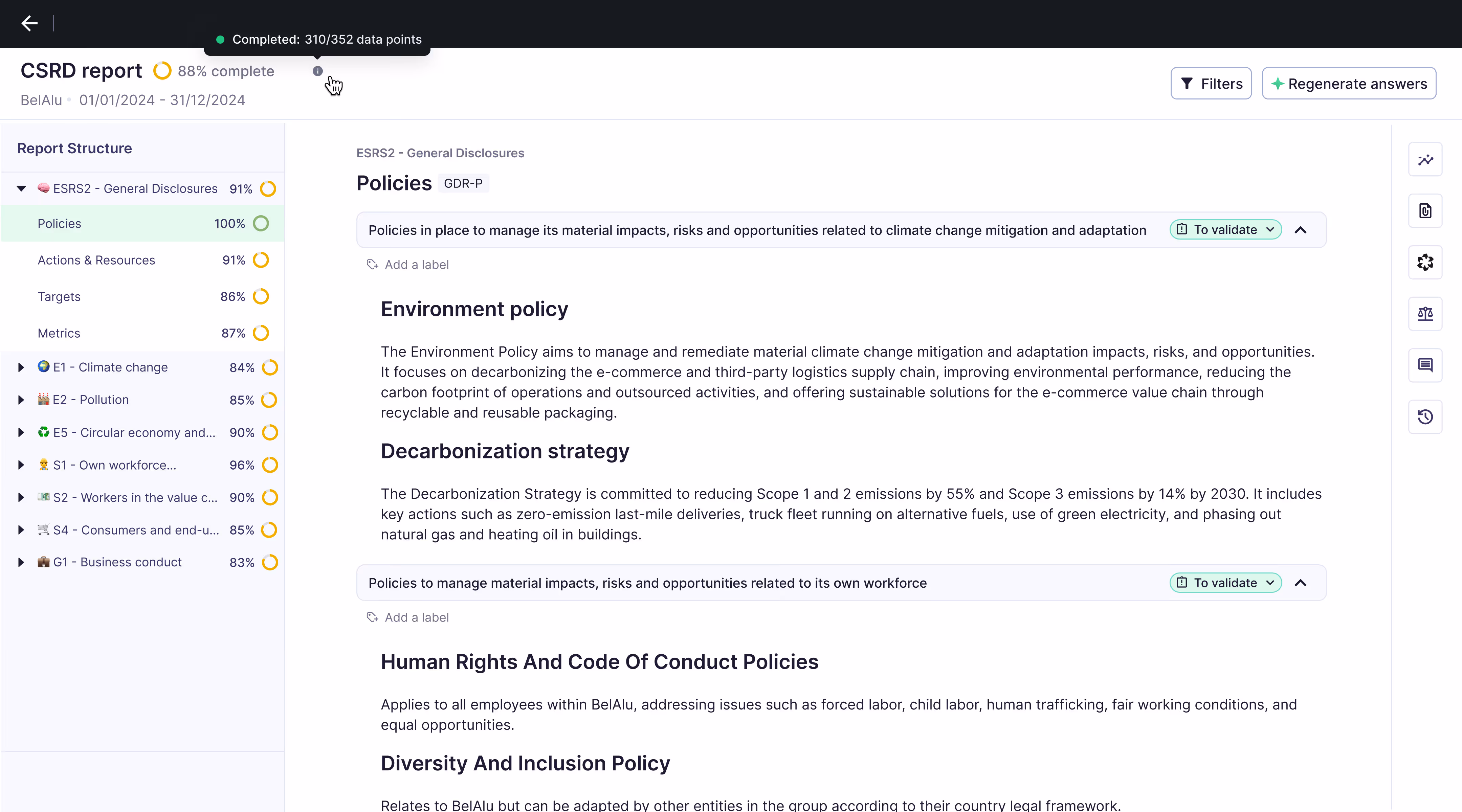Select Actions & Resources in report structure
1462x812 pixels.
coord(143,260)
